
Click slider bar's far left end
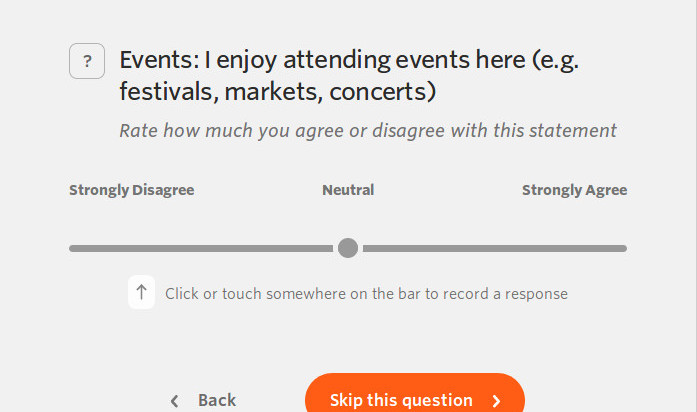[x=73, y=248]
